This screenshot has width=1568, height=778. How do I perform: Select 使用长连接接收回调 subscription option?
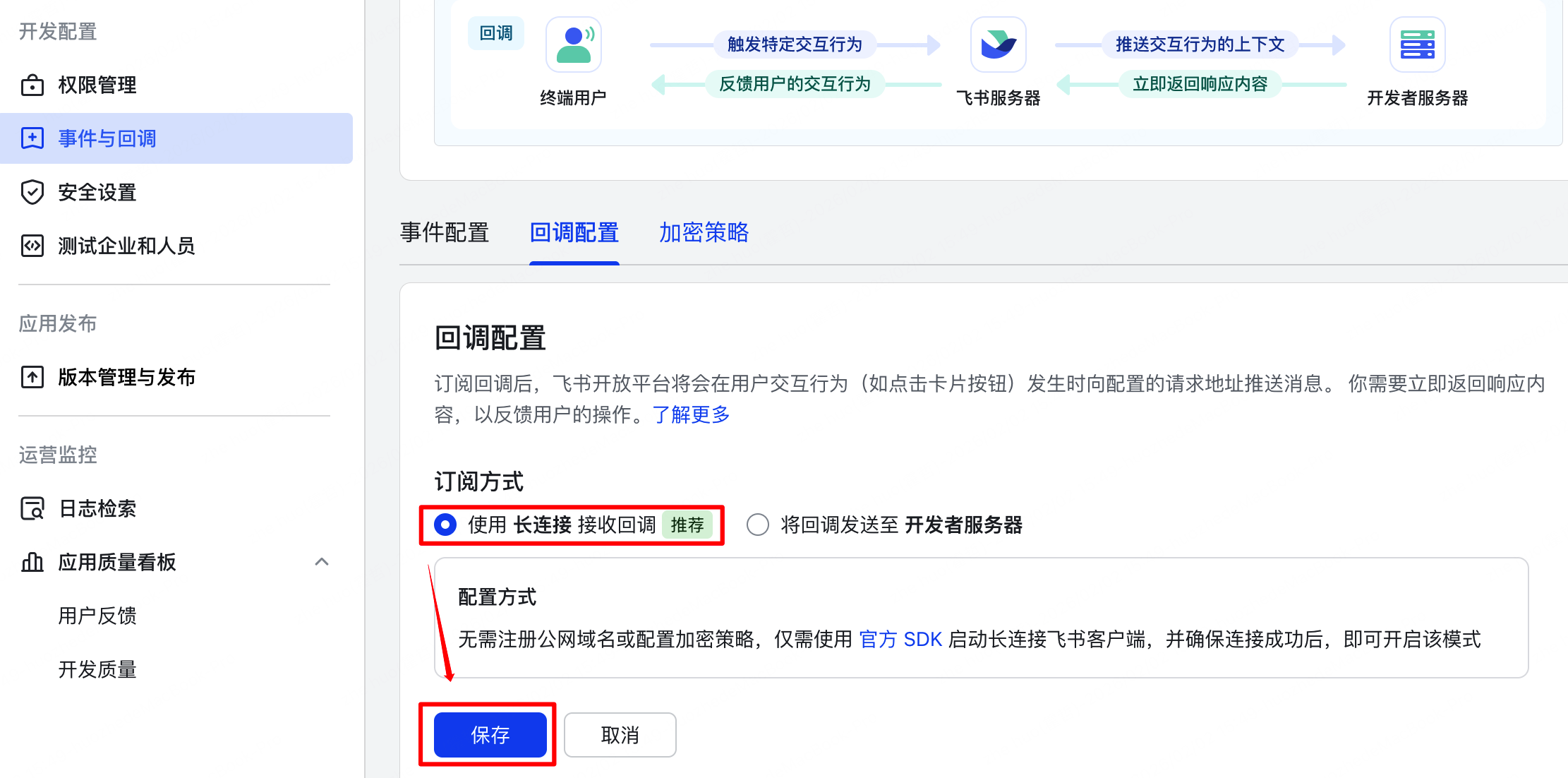(445, 525)
